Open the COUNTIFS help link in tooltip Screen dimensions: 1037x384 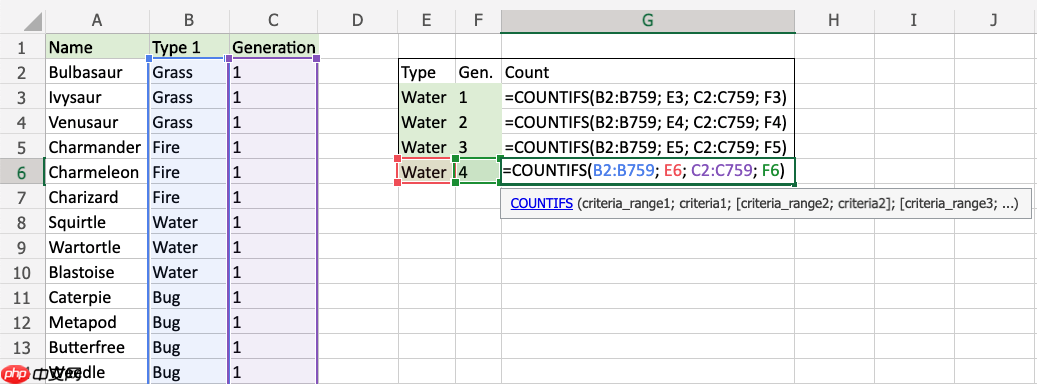point(542,205)
